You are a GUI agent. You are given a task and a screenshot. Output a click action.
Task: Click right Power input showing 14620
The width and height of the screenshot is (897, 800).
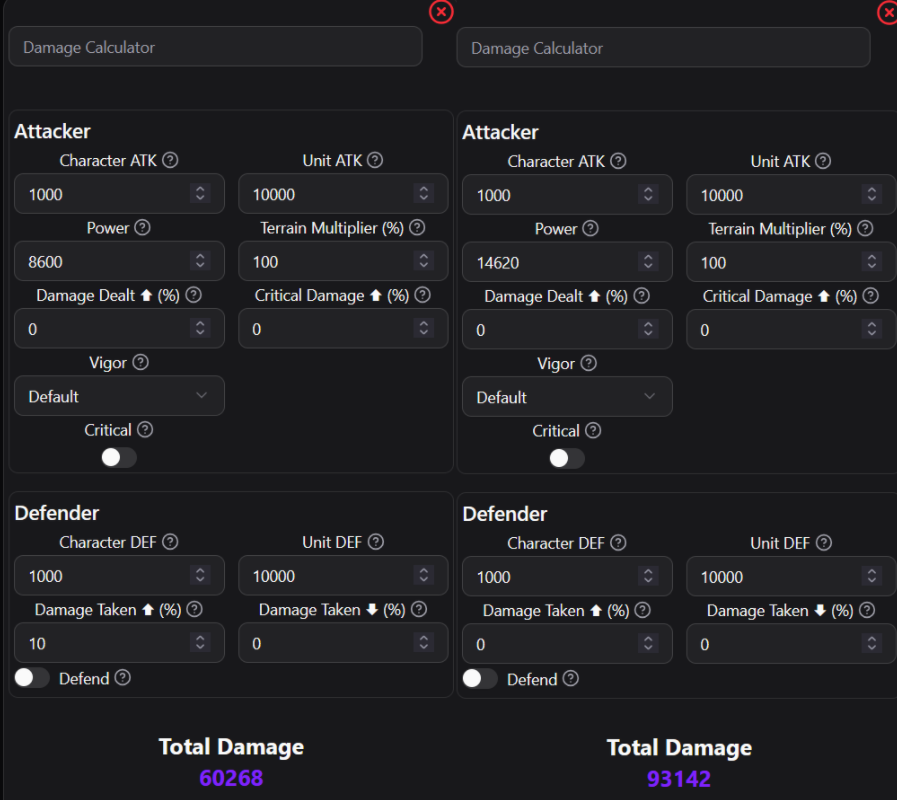click(x=567, y=262)
